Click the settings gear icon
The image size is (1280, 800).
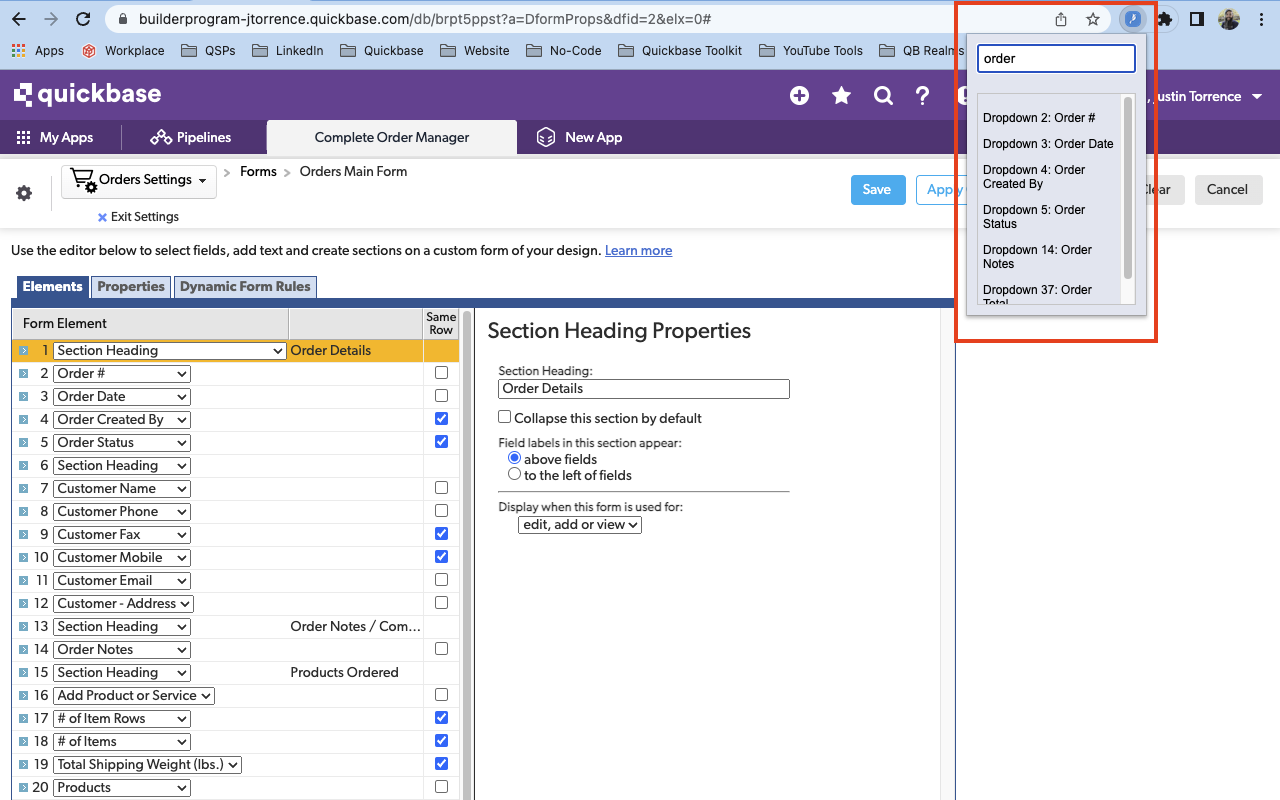24,194
